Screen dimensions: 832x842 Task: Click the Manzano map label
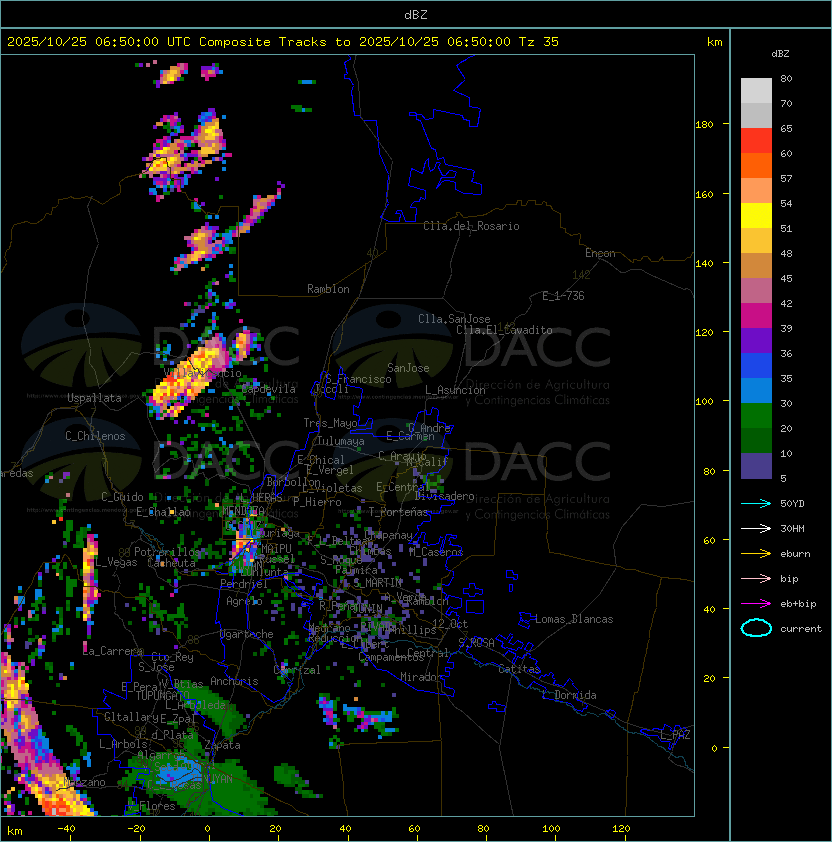84,782
